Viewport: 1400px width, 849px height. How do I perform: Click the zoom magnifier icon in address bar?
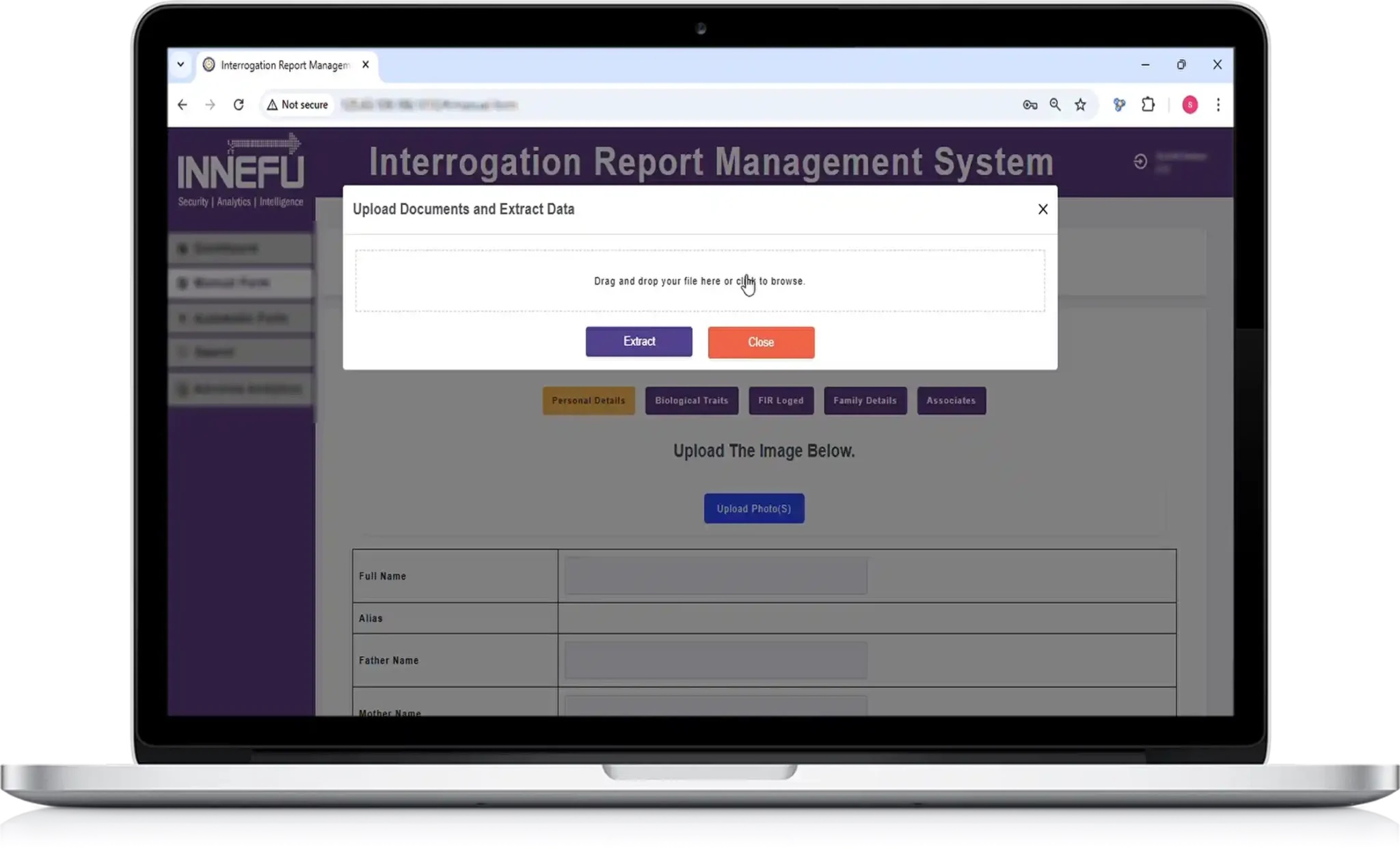point(1055,105)
